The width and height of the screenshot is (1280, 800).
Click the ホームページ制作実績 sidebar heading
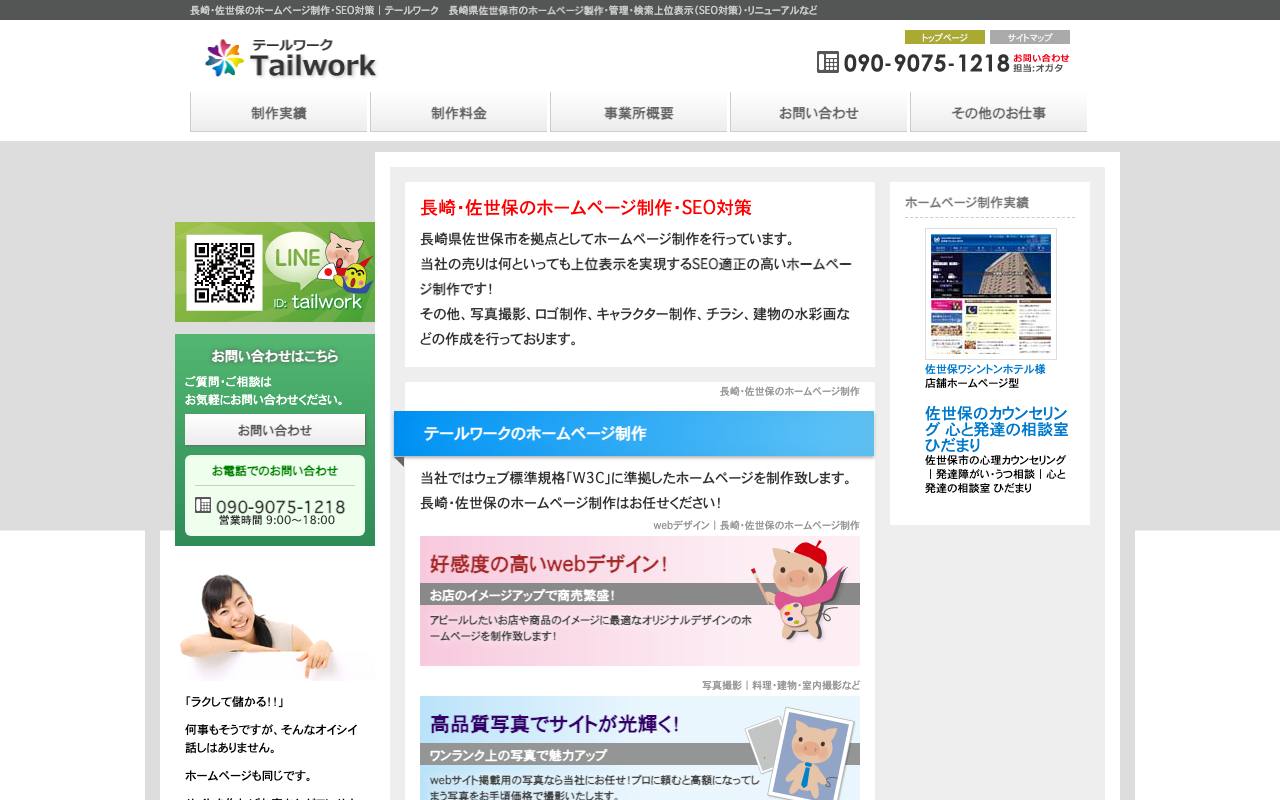click(x=967, y=202)
